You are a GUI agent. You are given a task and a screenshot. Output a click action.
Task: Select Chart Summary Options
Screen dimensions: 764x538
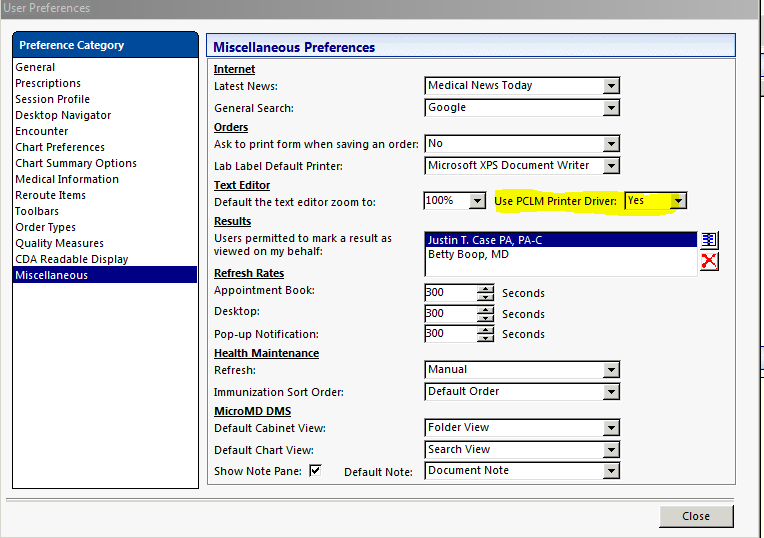(x=76, y=163)
